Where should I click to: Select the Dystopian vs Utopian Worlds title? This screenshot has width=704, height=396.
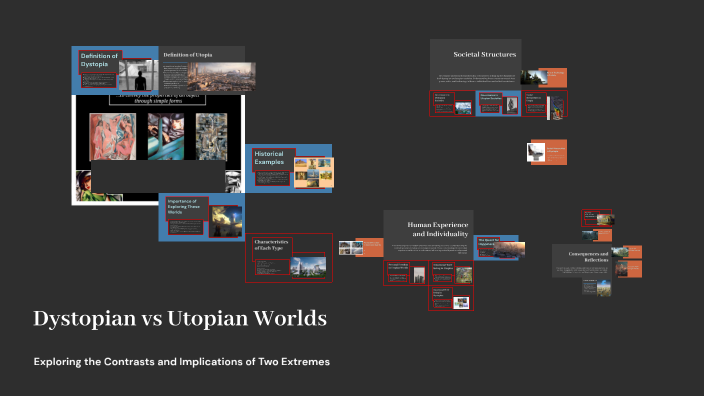click(x=180, y=319)
